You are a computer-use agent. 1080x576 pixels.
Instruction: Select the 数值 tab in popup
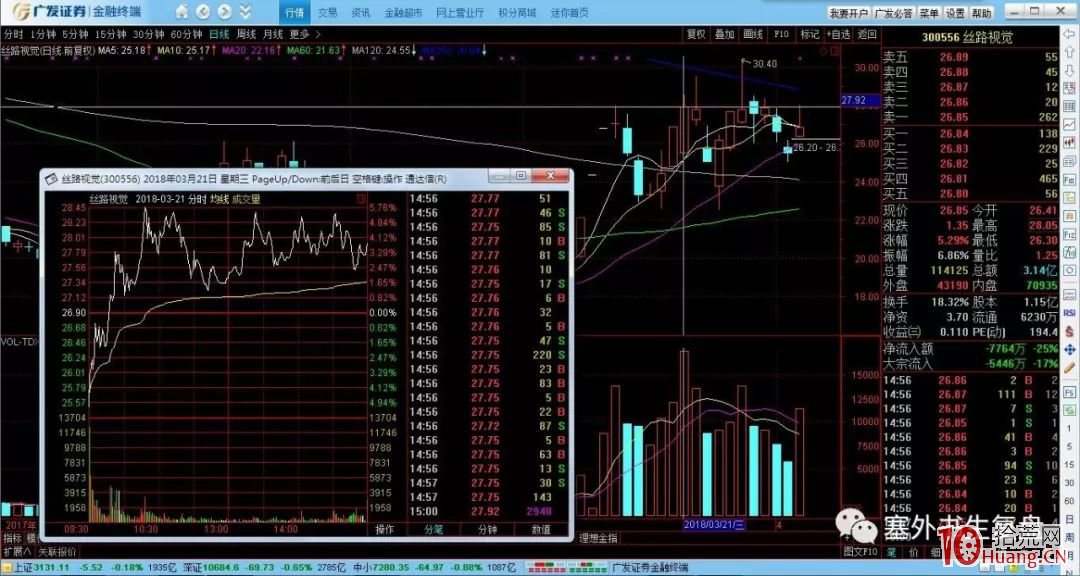point(541,529)
